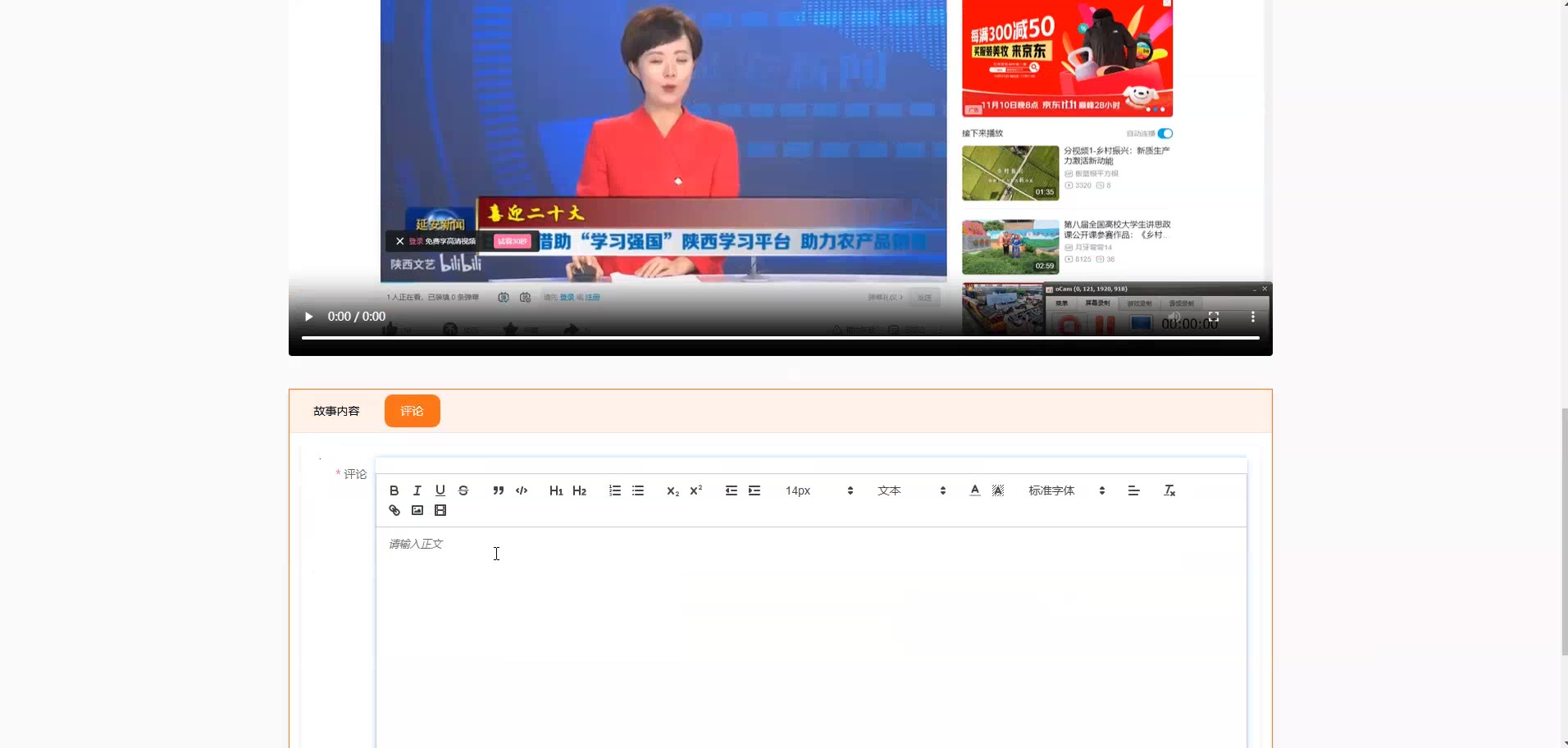Screen dimensions: 1568x748
Task: Click the video progress bar
Action: (781, 338)
